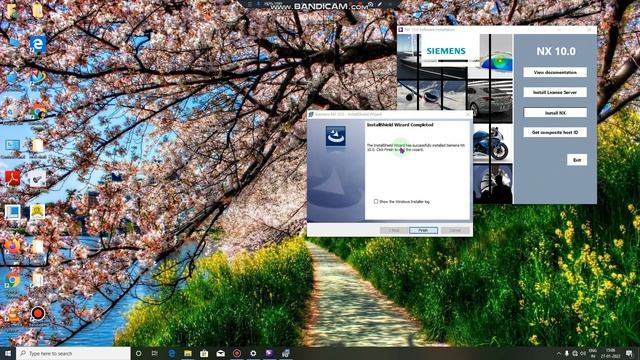Click the ENG language indicator
Viewport: 640px width, 360px height.
pyautogui.click(x=593, y=353)
